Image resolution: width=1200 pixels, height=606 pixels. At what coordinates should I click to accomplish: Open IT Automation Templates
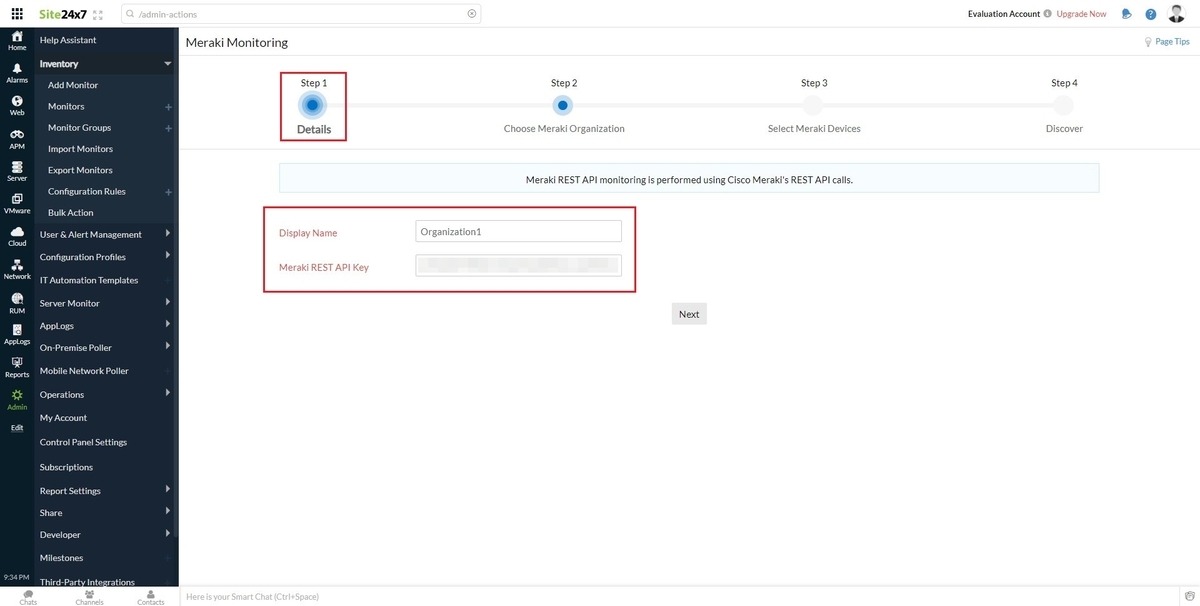click(89, 280)
